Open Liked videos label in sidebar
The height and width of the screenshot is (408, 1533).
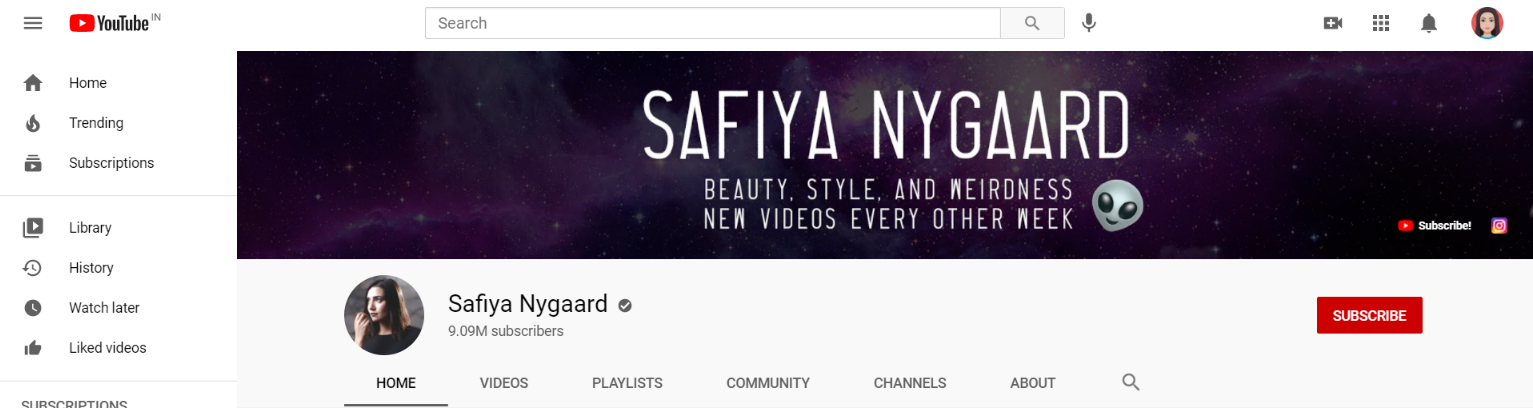[108, 348]
